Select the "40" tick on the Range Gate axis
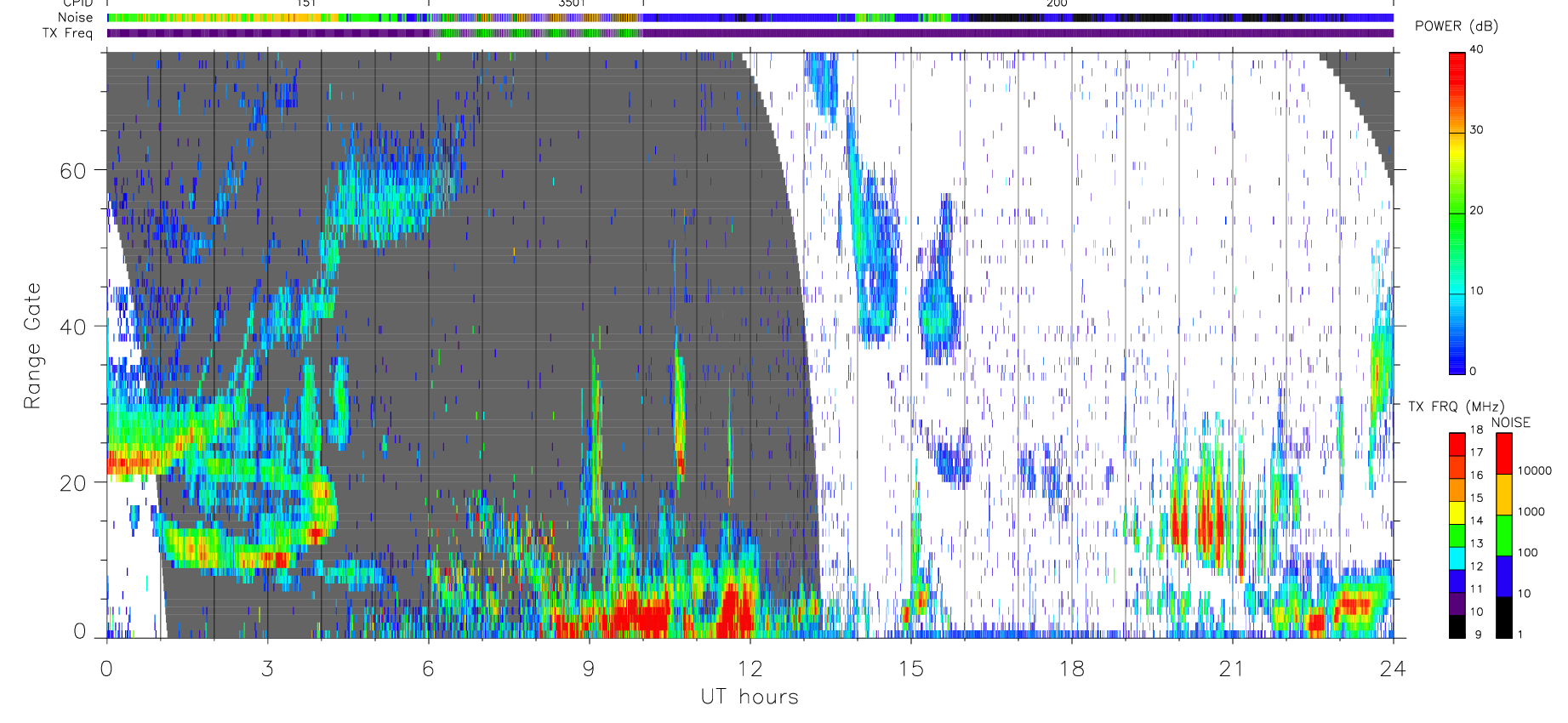Viewport: 1568px width, 723px height. (73, 327)
